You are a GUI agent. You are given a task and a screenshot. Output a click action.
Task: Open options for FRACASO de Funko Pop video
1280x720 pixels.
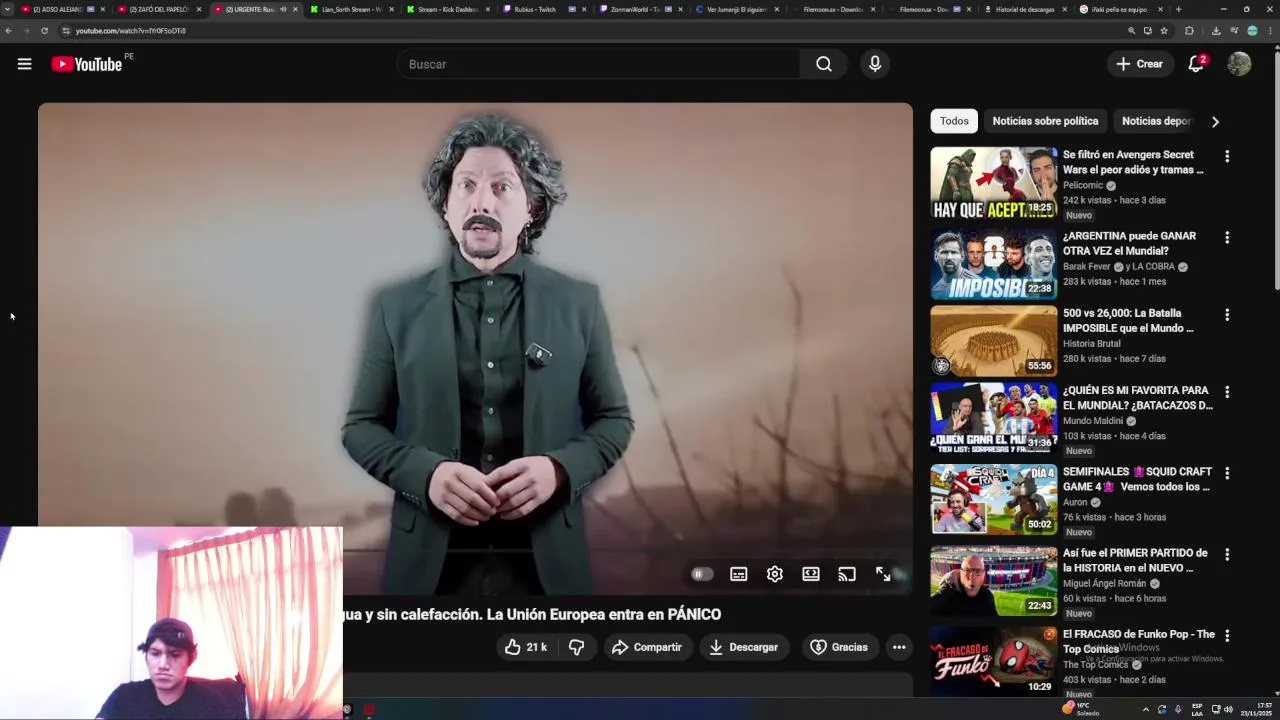click(1227, 636)
